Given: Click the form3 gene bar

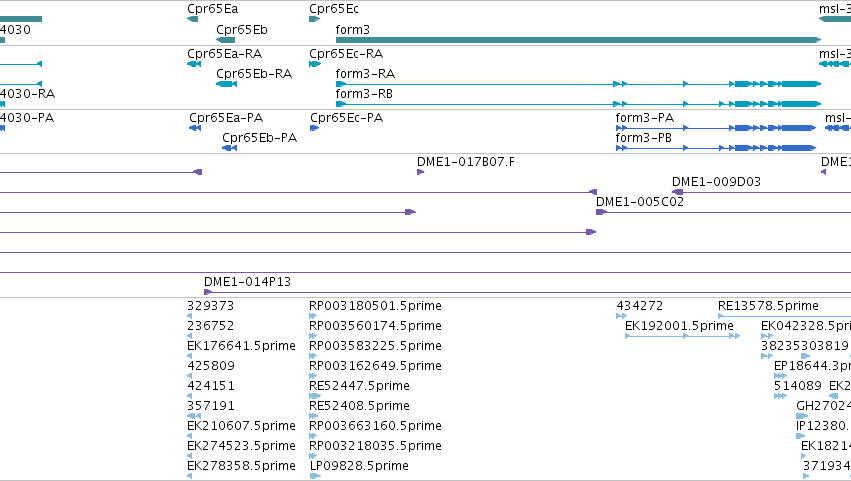Looking at the screenshot, I should coord(579,40).
